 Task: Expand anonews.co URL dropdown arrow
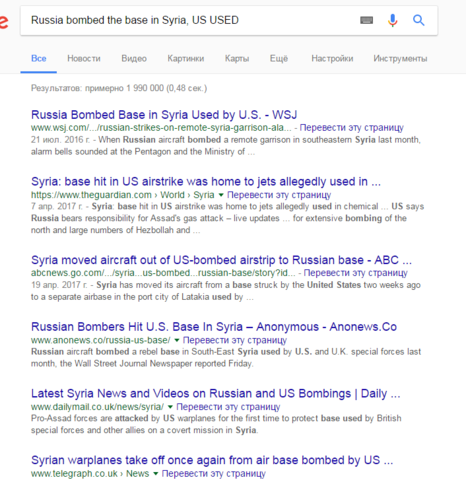[177, 340]
